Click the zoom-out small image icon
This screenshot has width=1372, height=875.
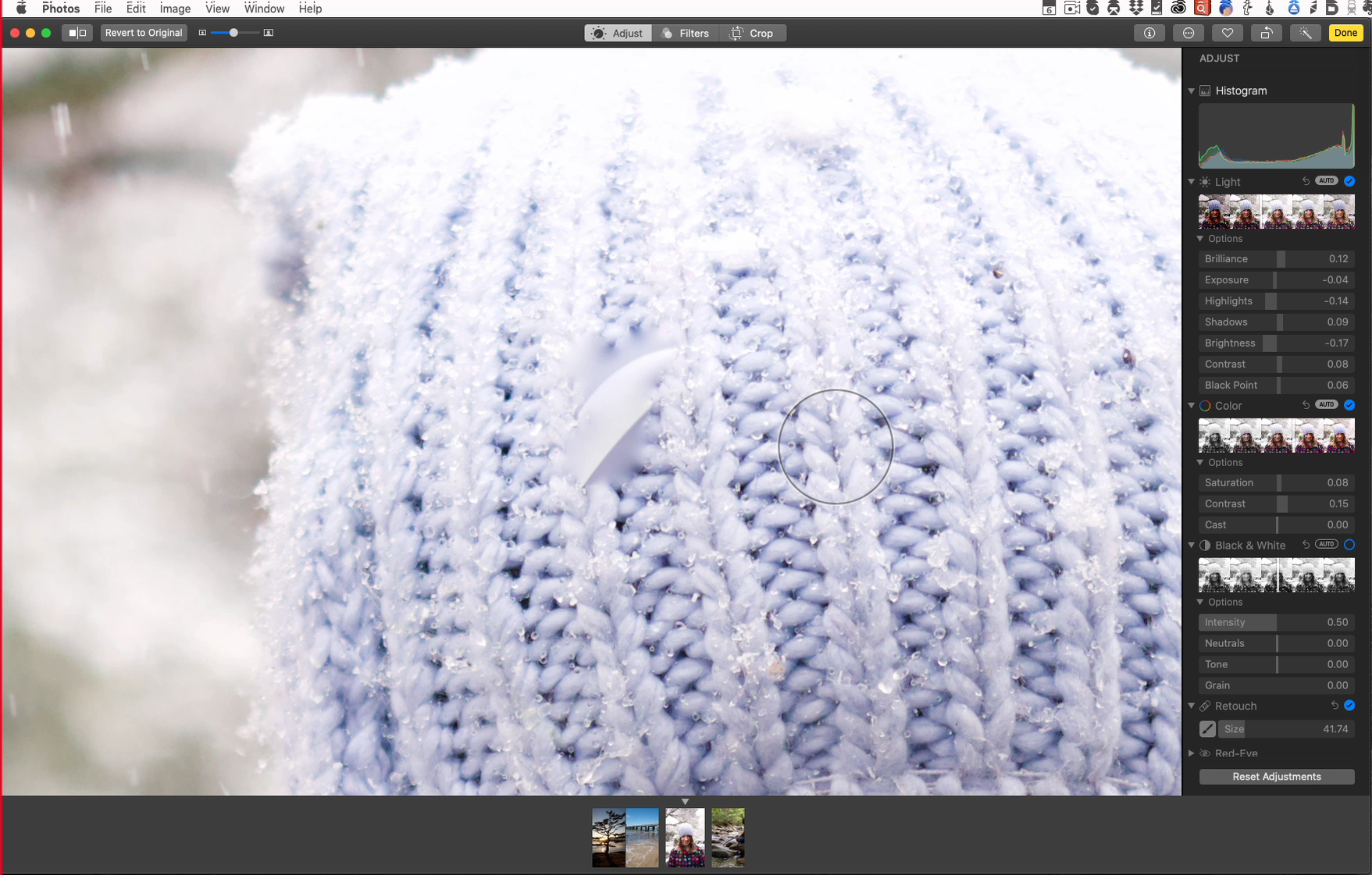coord(202,33)
